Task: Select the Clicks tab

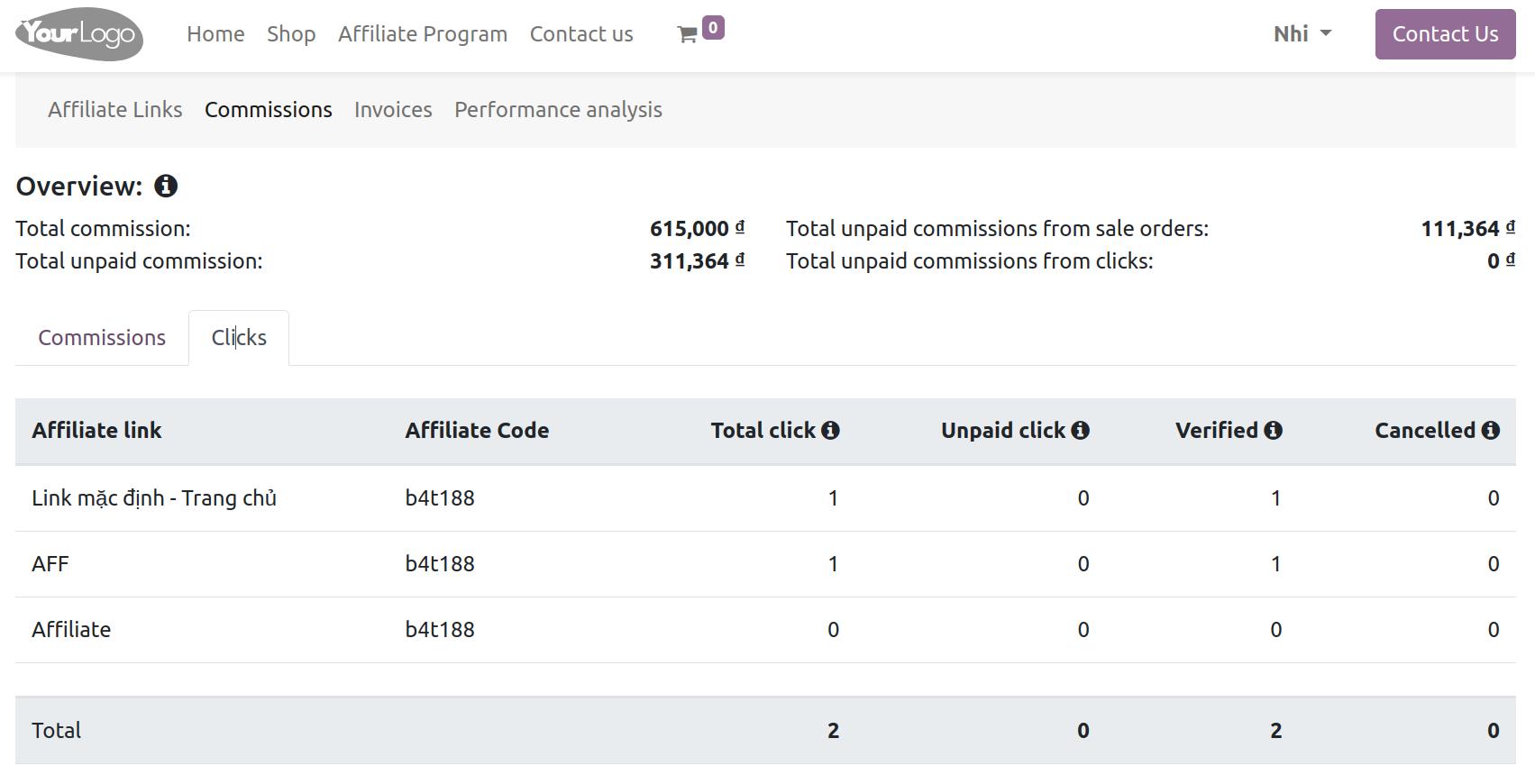Action: point(239,338)
